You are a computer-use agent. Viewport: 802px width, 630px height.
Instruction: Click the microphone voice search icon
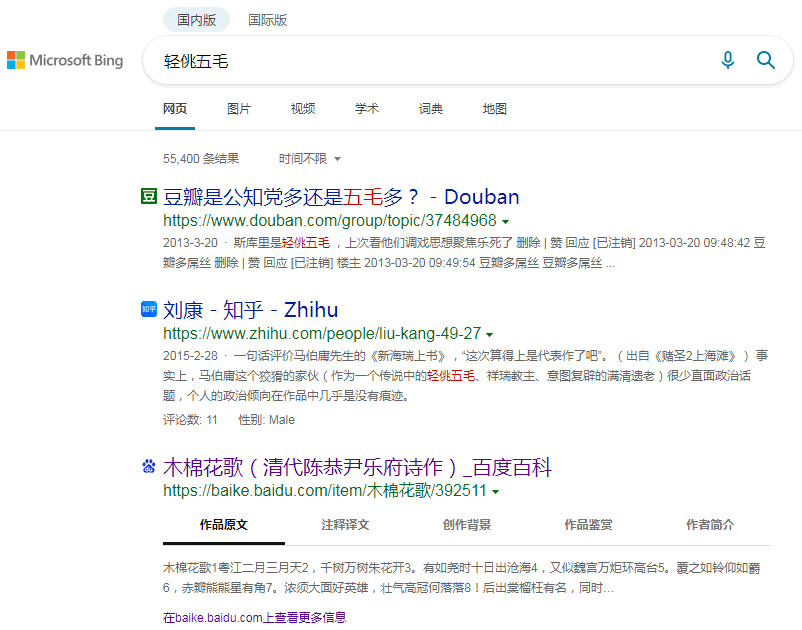[727, 60]
